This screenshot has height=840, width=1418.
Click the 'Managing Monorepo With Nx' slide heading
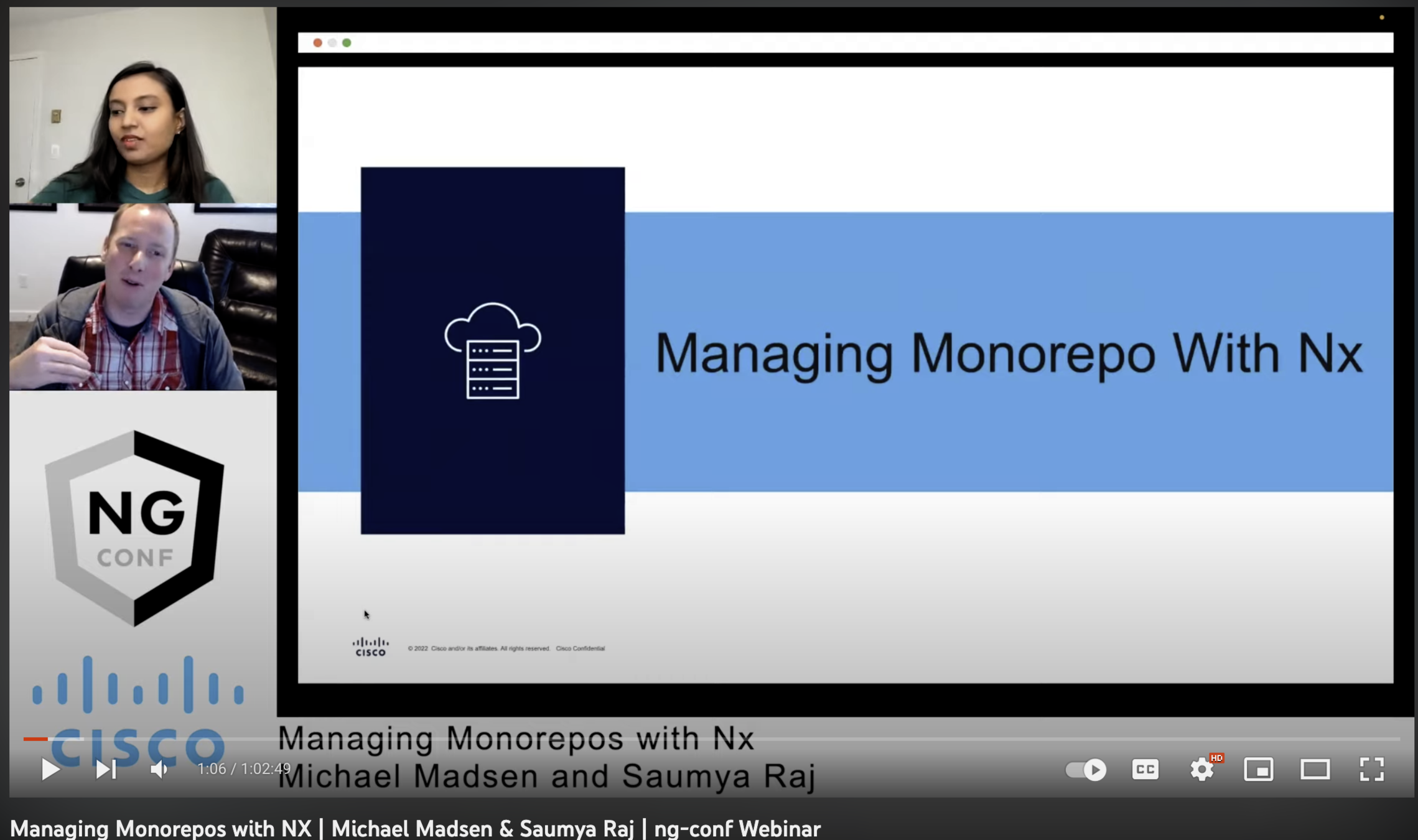point(1008,353)
